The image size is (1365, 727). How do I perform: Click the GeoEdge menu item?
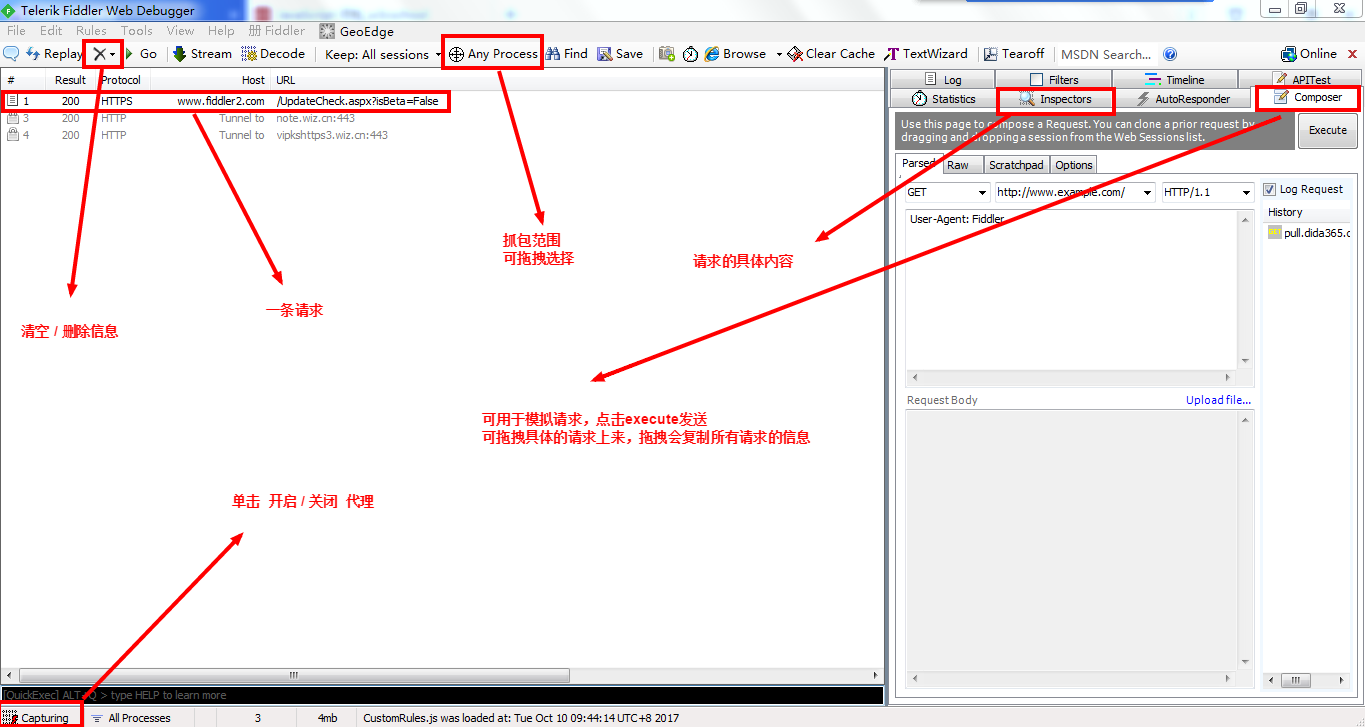(357, 31)
